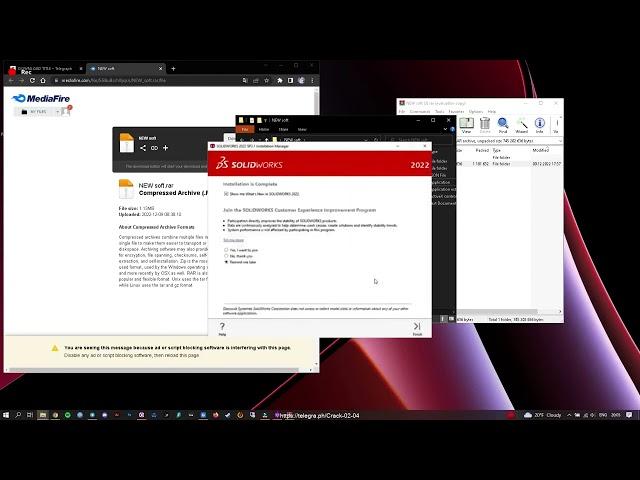This screenshot has height=480, width=640.
Task: Open the Favorites menu in WinRAR
Action: point(456,111)
